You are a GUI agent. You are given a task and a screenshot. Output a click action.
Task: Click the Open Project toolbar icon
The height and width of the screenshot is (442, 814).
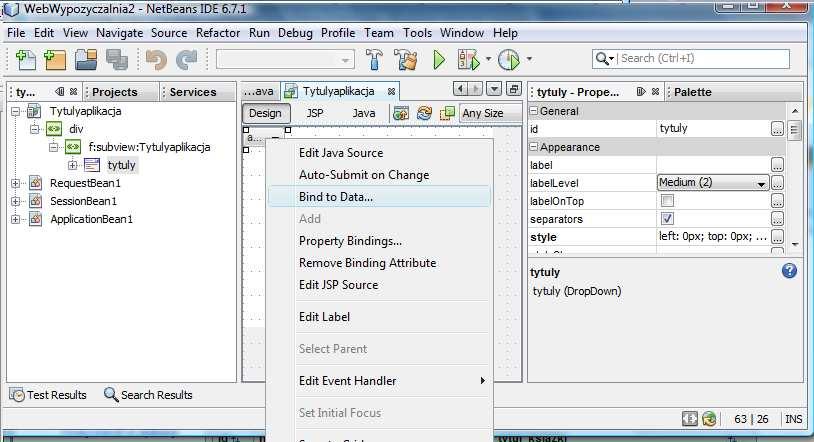(86, 60)
